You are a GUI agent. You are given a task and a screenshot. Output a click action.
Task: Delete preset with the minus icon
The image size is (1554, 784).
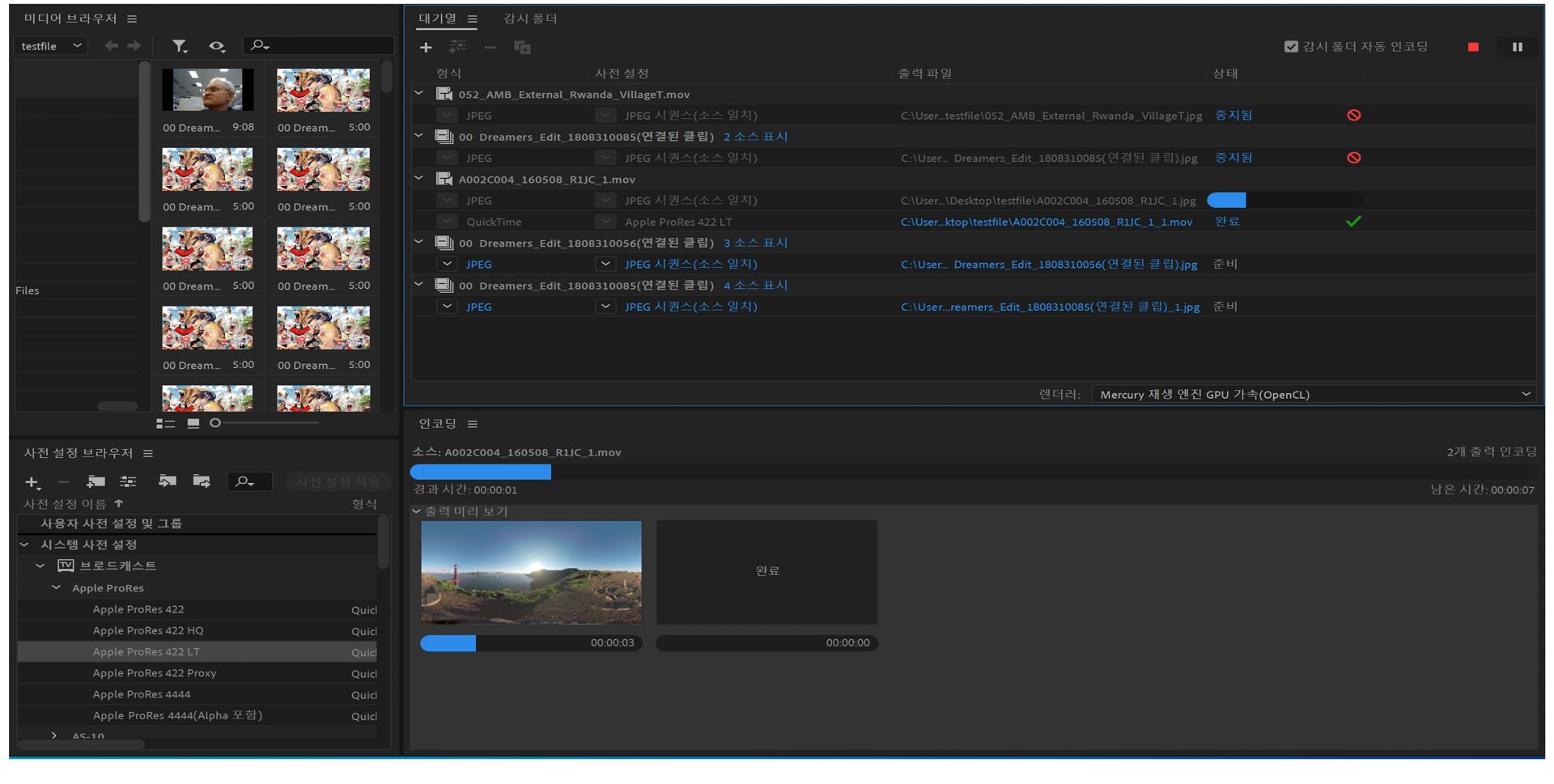tap(63, 482)
